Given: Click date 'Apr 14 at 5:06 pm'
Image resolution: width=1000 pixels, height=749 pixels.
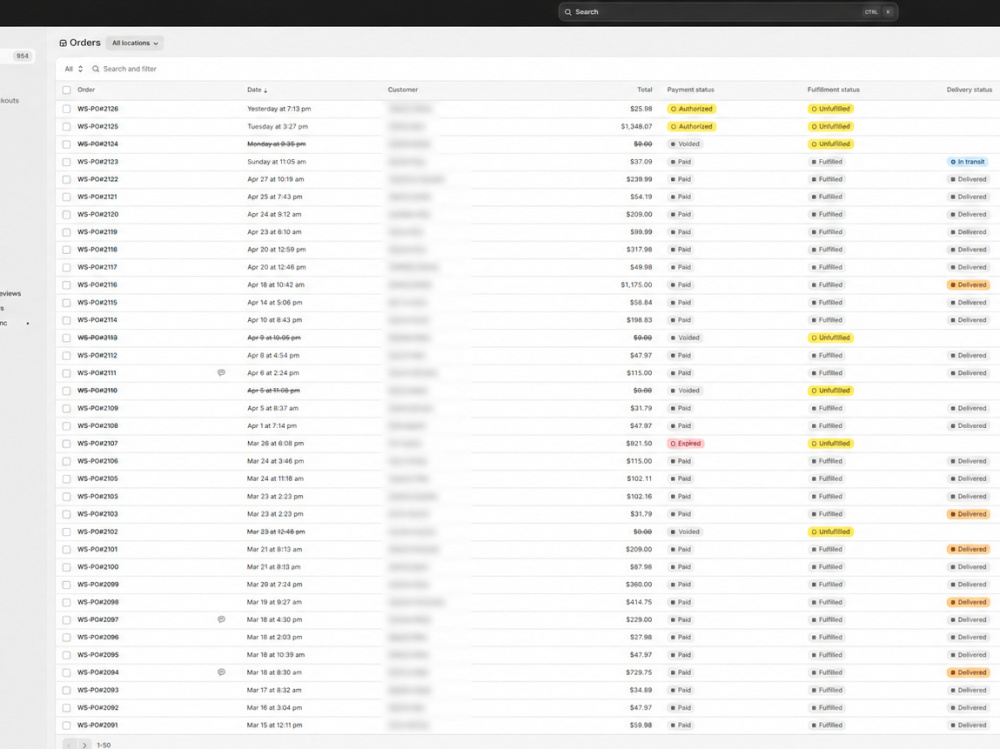Looking at the screenshot, I should coord(274,303).
